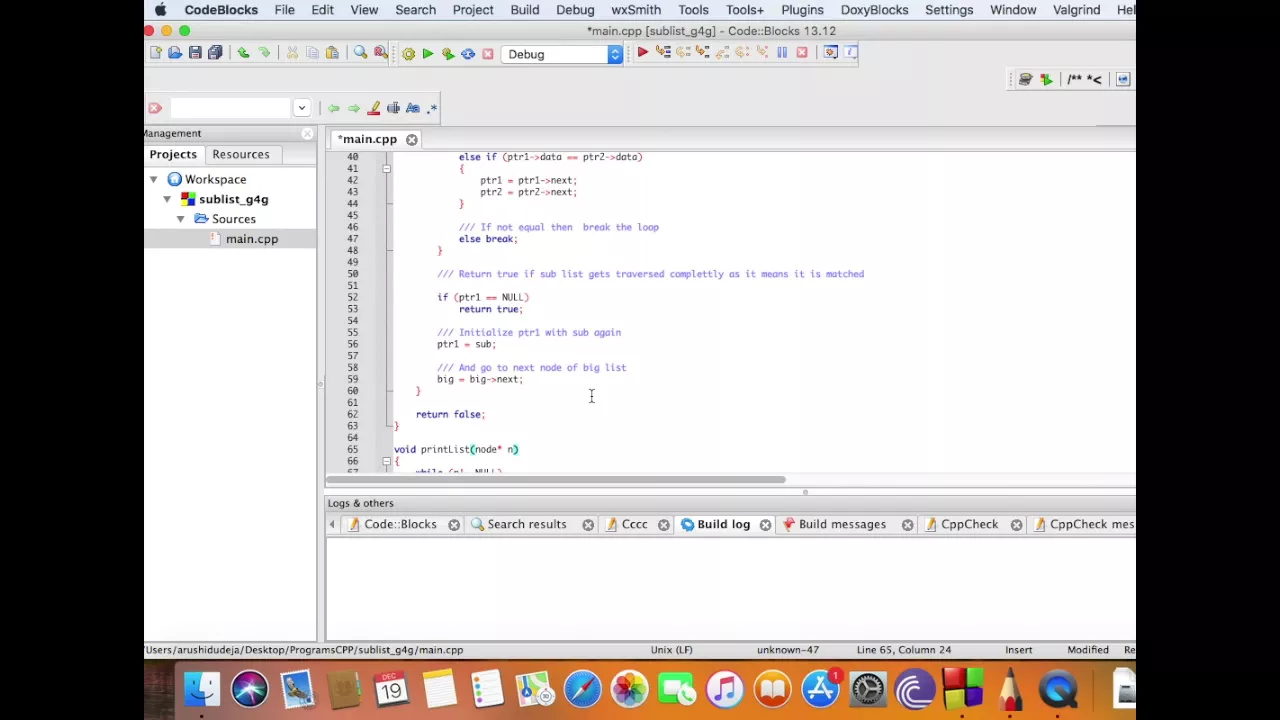Click the Build and run icon

pyautogui.click(x=447, y=54)
